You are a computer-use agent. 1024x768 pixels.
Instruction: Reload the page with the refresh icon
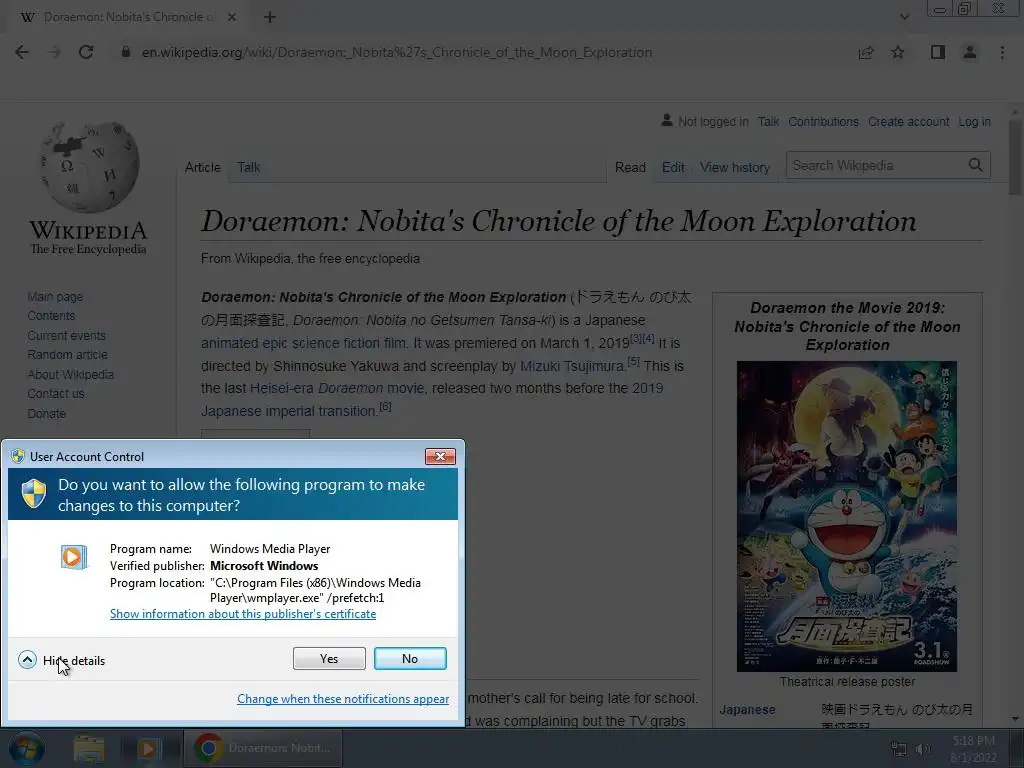click(86, 52)
